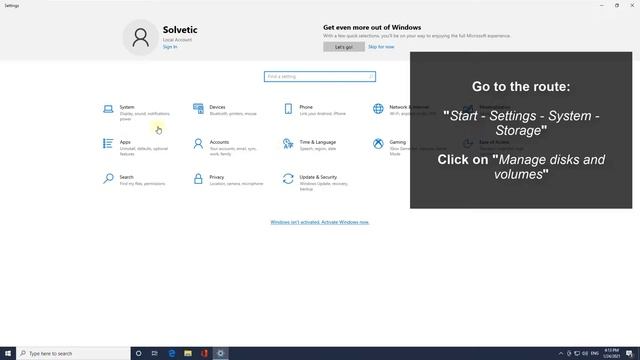Image resolution: width=640 pixels, height=360 pixels.
Task: Click the Let's go button
Action: pos(344,47)
